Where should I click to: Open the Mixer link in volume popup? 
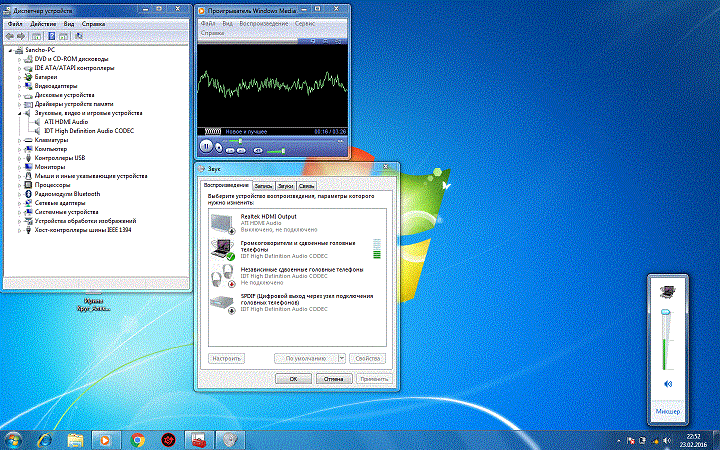click(667, 411)
